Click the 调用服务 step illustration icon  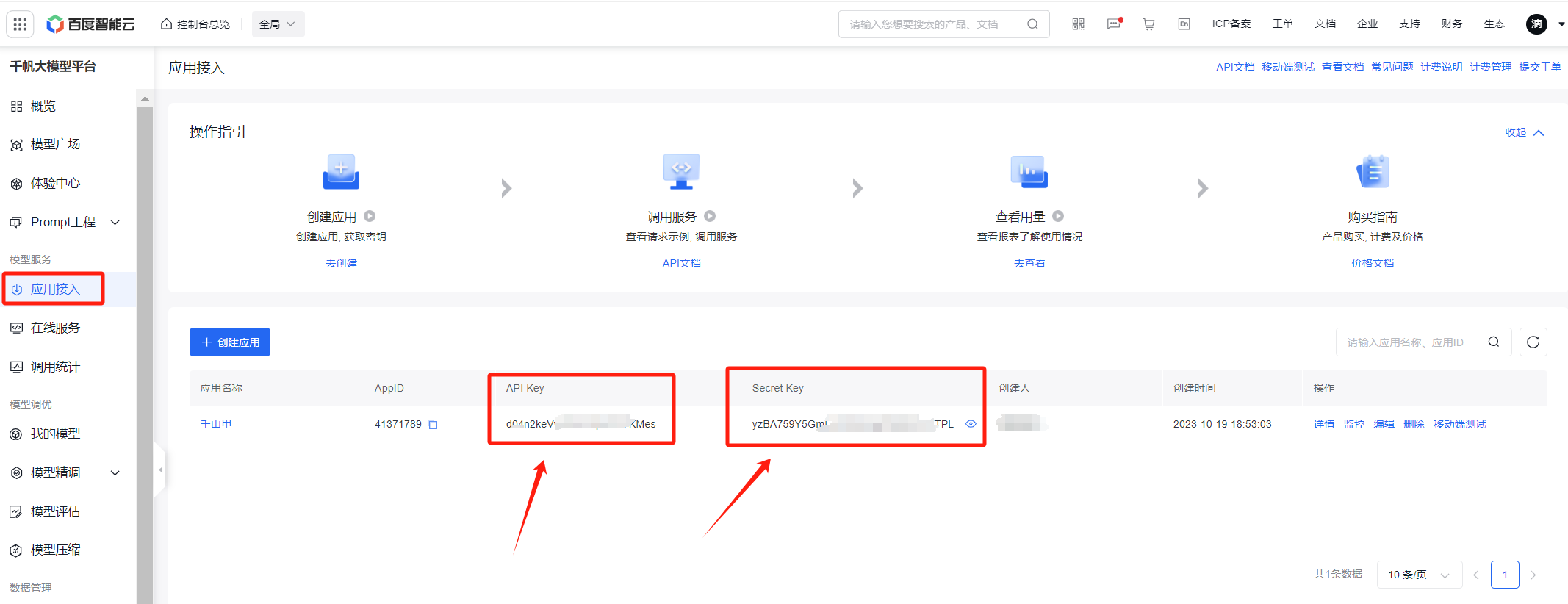(x=681, y=171)
